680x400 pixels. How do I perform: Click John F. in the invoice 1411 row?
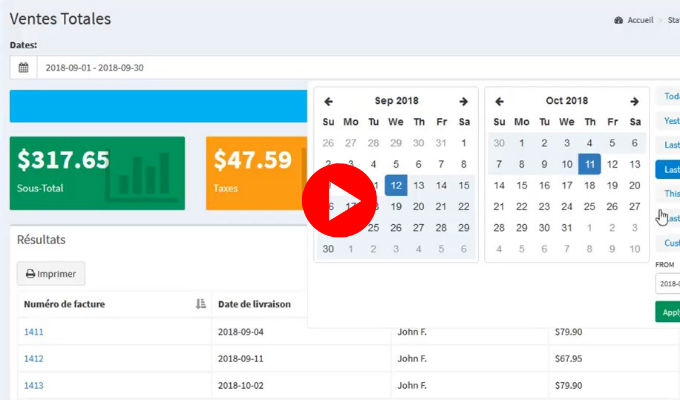pos(412,332)
